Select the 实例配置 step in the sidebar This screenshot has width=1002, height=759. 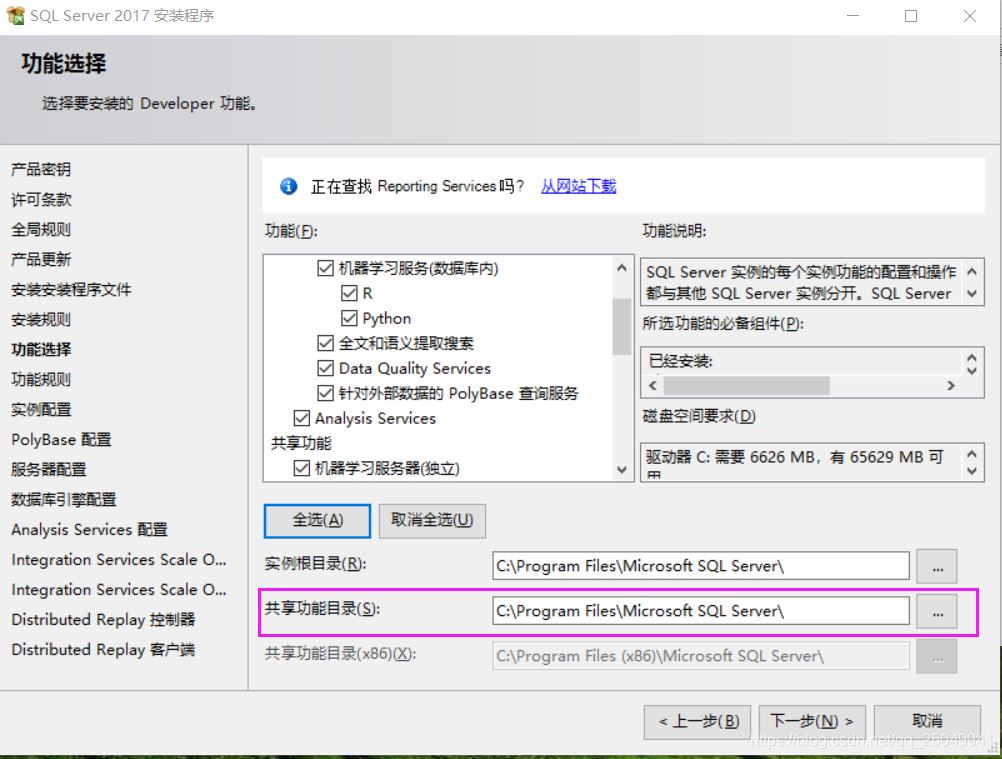pos(41,409)
